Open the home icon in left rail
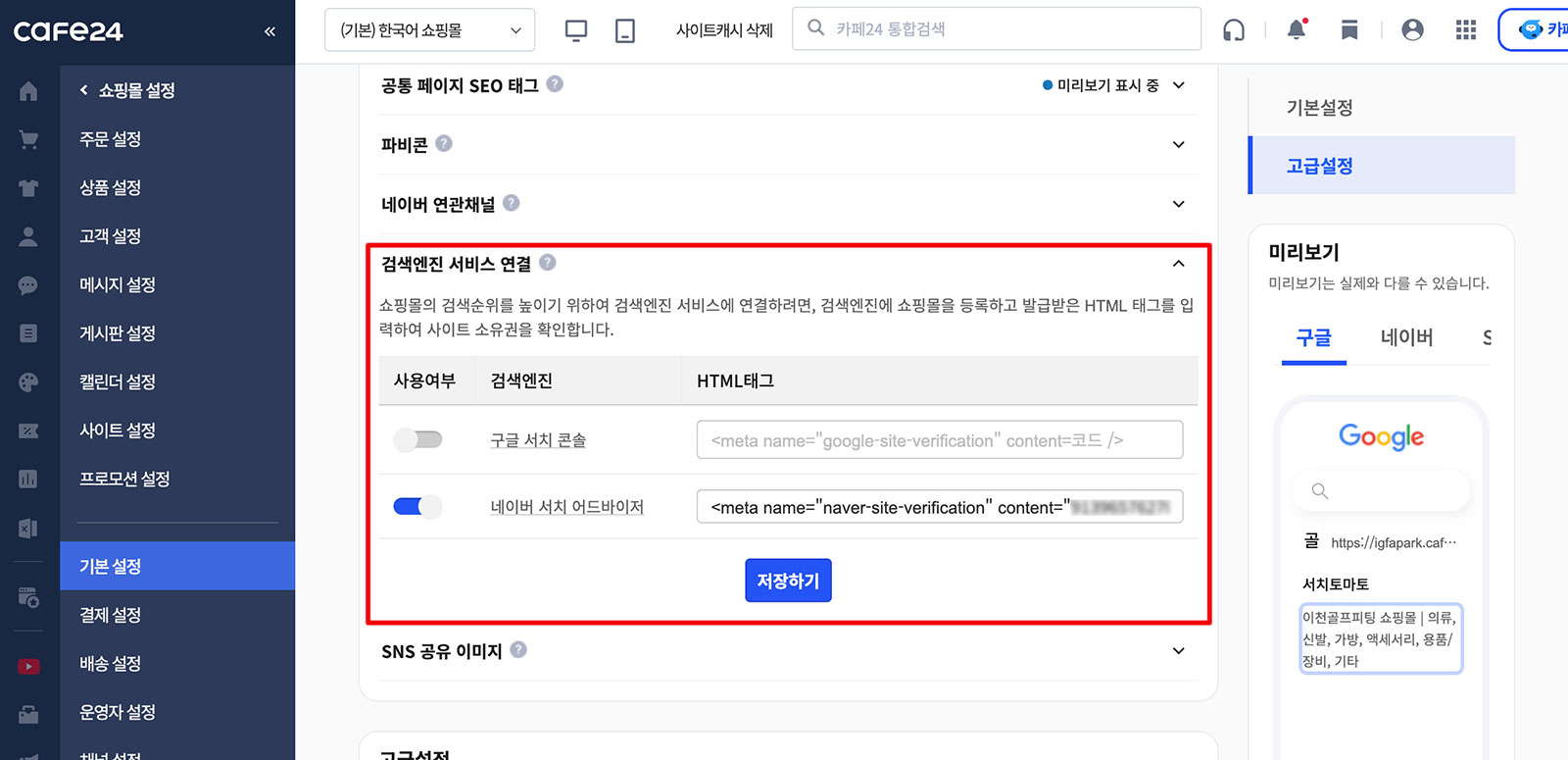The image size is (1568, 760). (x=28, y=91)
